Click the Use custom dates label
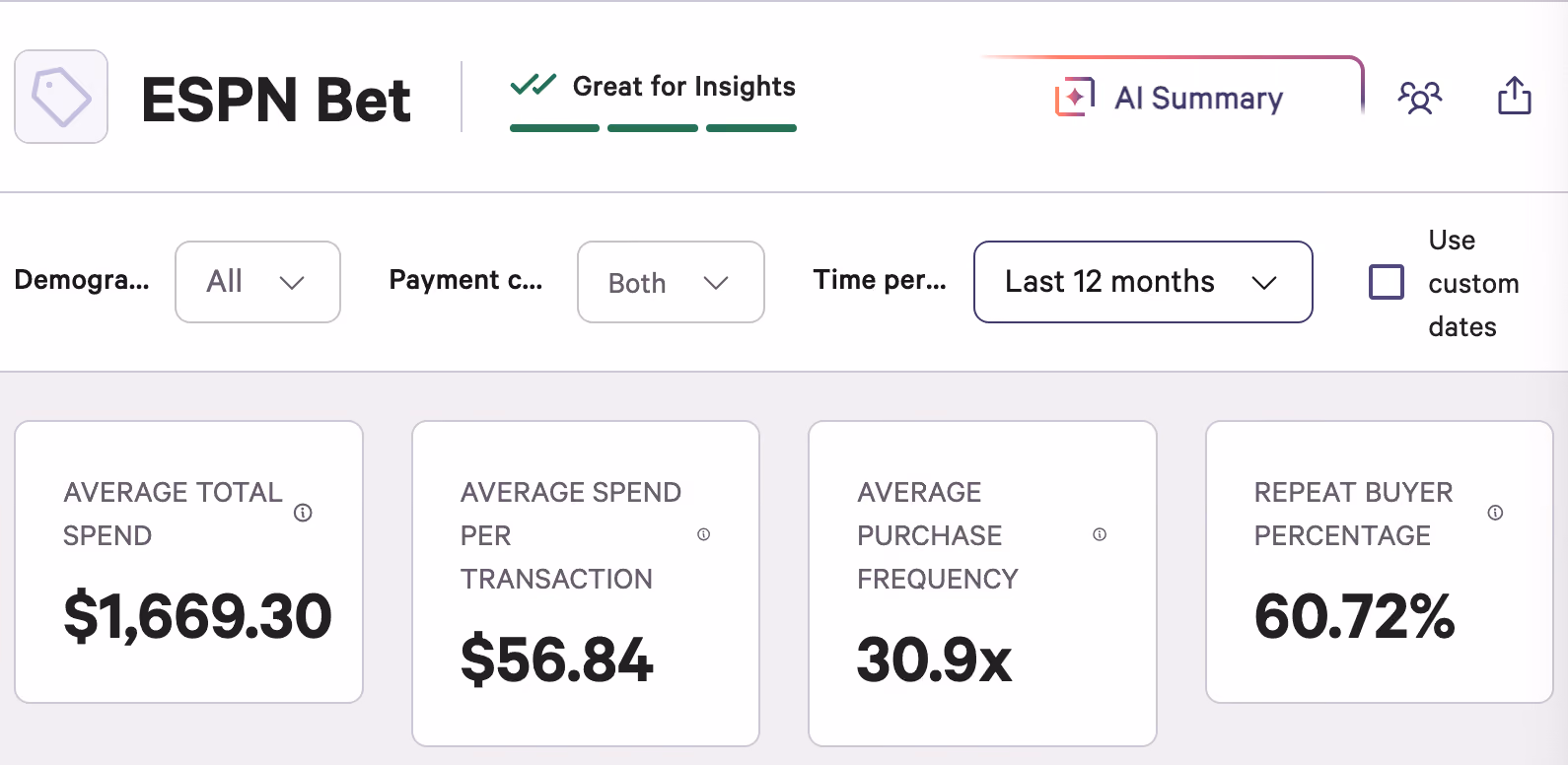 click(x=1473, y=283)
